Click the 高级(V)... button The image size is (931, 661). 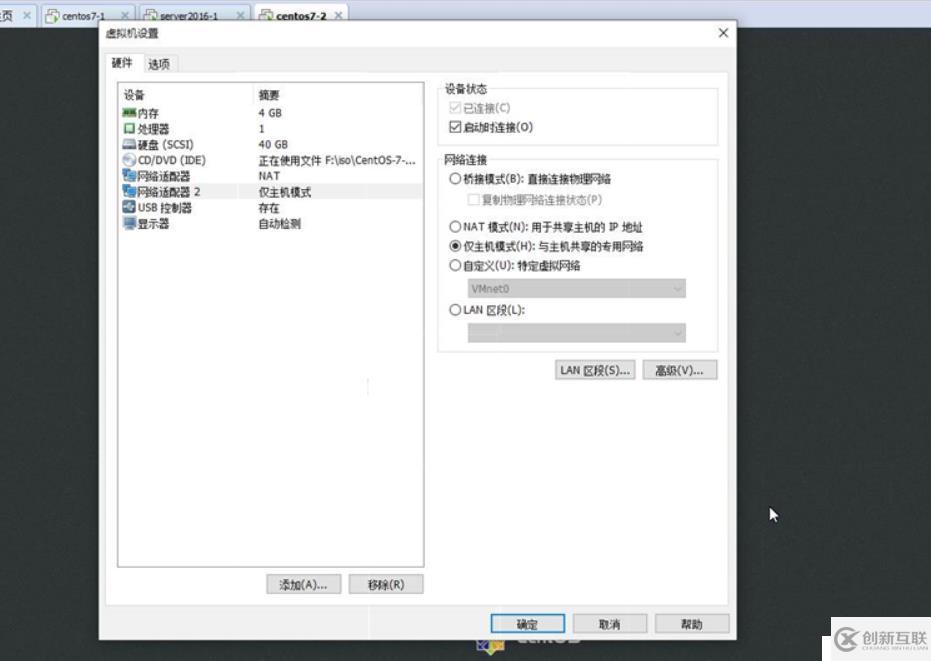click(679, 370)
